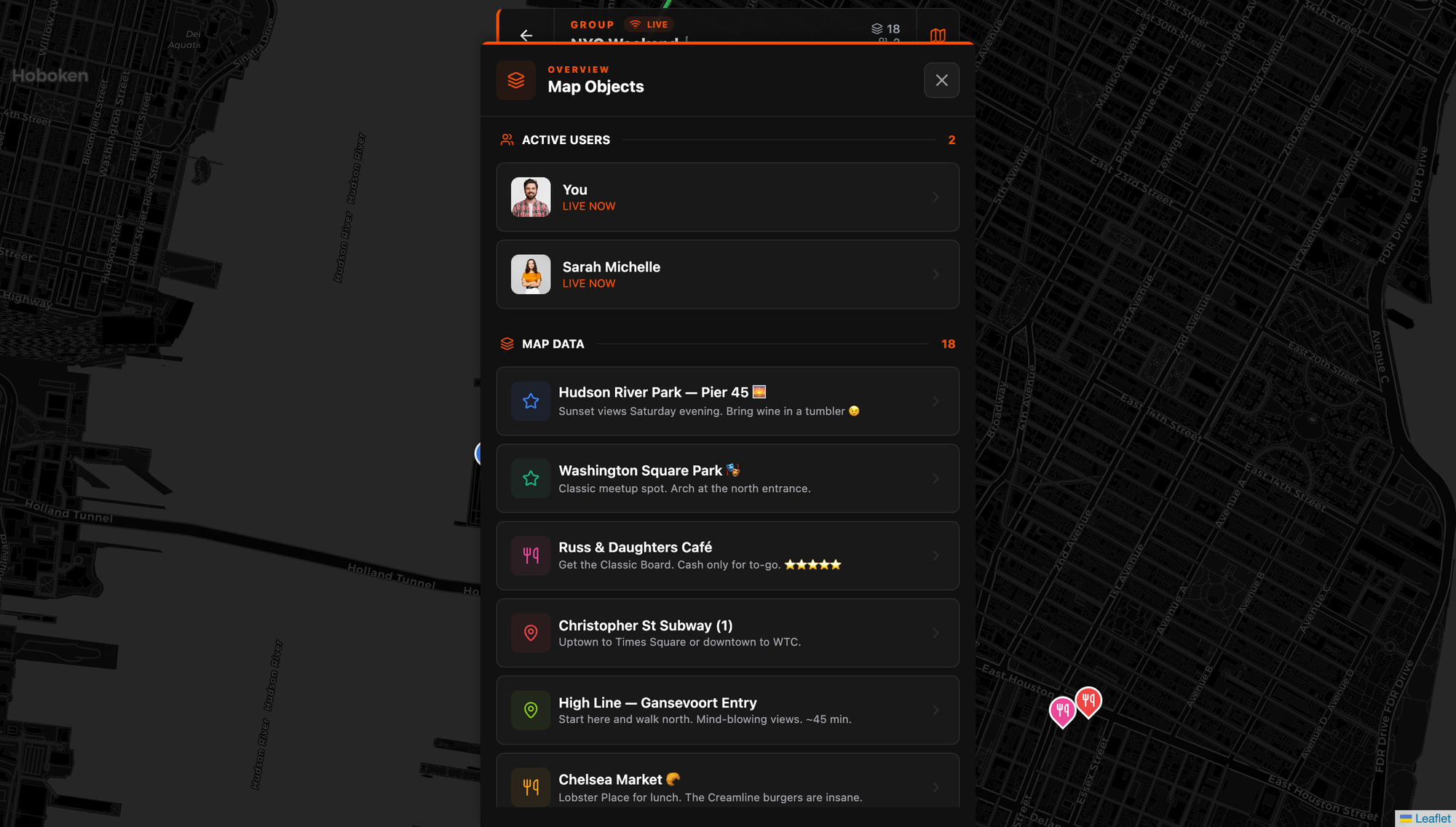Open Hudson River Park — Pier 45 chevron
The width and height of the screenshot is (1456, 827).
pos(935,401)
